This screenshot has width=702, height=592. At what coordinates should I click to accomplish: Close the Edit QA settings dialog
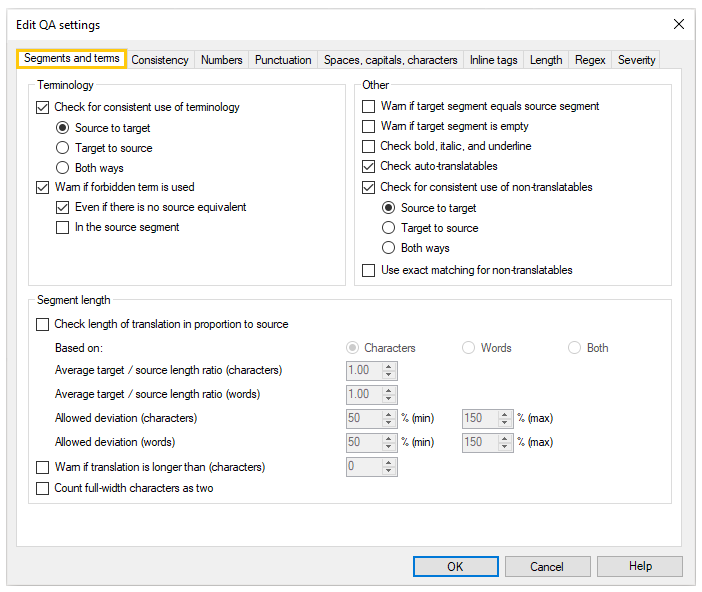[679, 24]
